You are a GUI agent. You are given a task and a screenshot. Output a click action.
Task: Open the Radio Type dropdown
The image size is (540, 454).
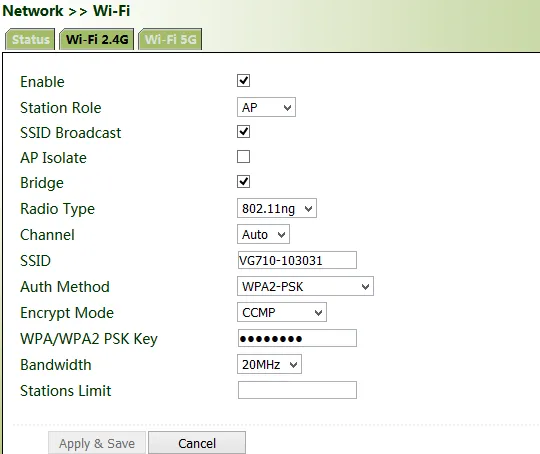[x=277, y=208]
